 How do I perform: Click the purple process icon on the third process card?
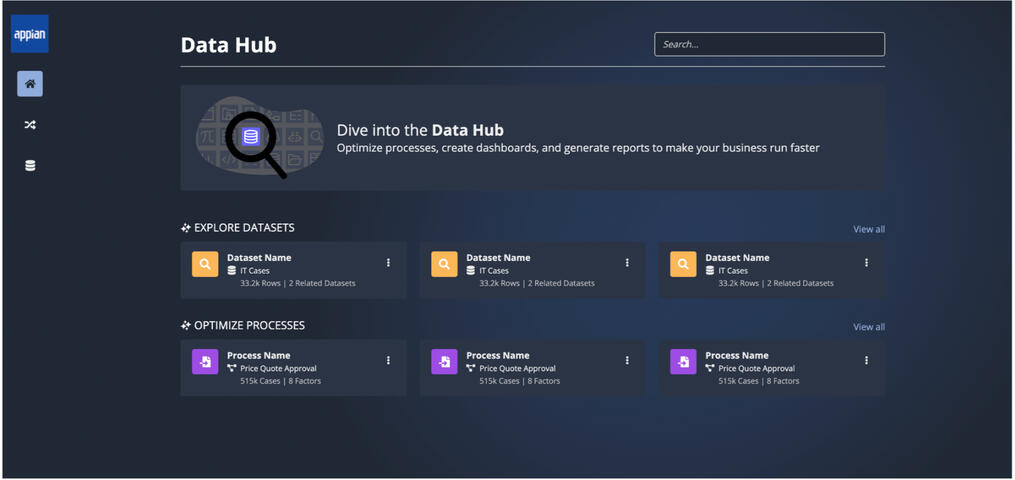(x=683, y=362)
